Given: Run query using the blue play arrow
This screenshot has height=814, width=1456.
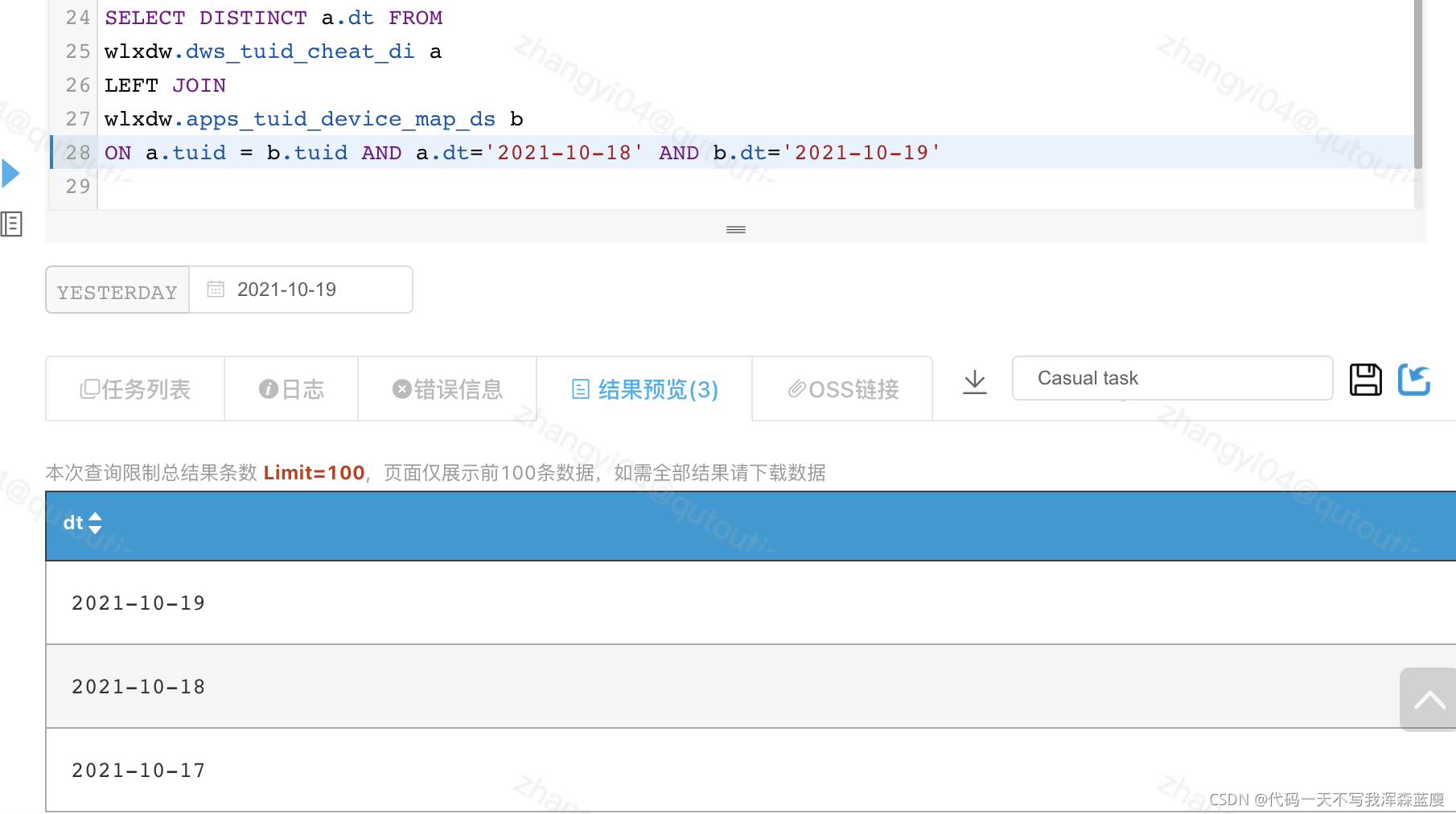Looking at the screenshot, I should click(10, 174).
